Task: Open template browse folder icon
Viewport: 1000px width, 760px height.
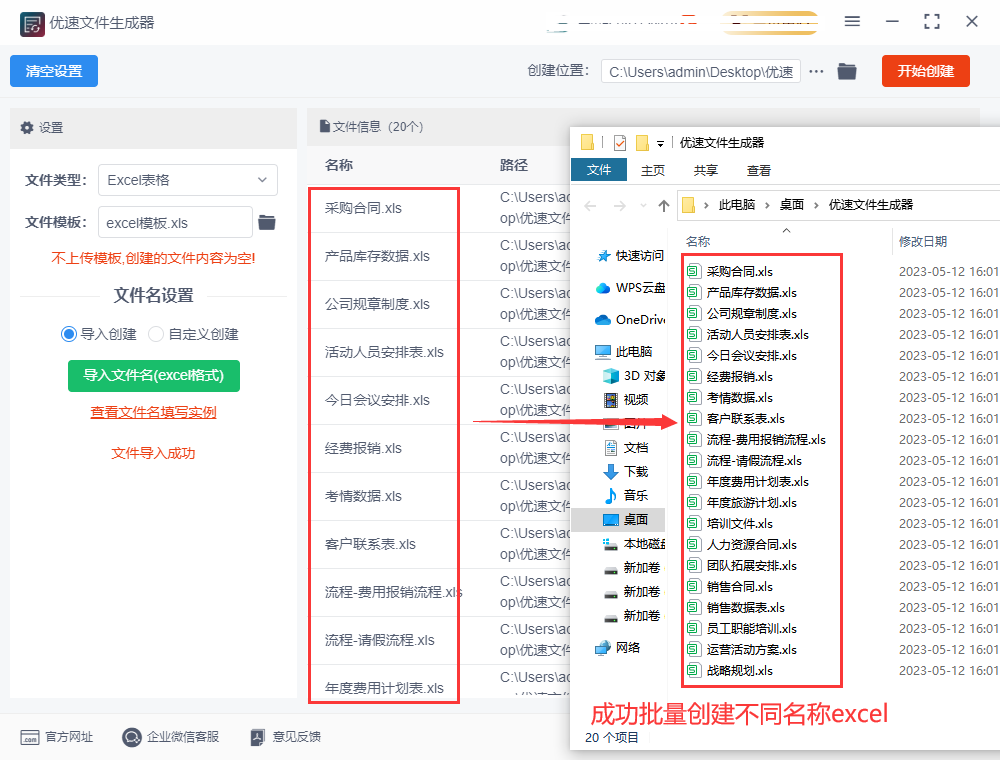Action: 267,222
